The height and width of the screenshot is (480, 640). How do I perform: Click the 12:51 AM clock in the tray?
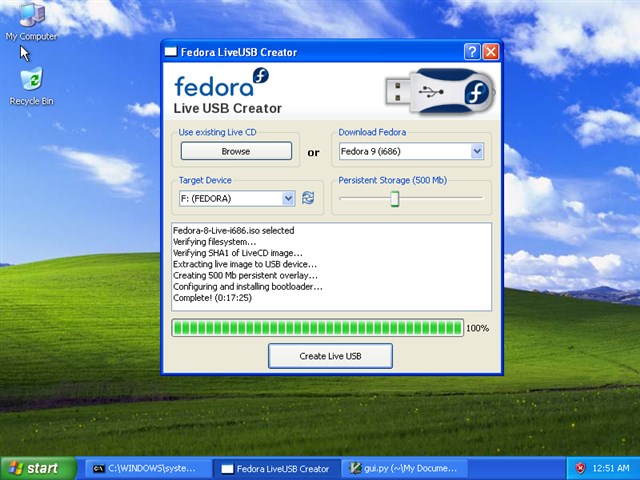[611, 468]
